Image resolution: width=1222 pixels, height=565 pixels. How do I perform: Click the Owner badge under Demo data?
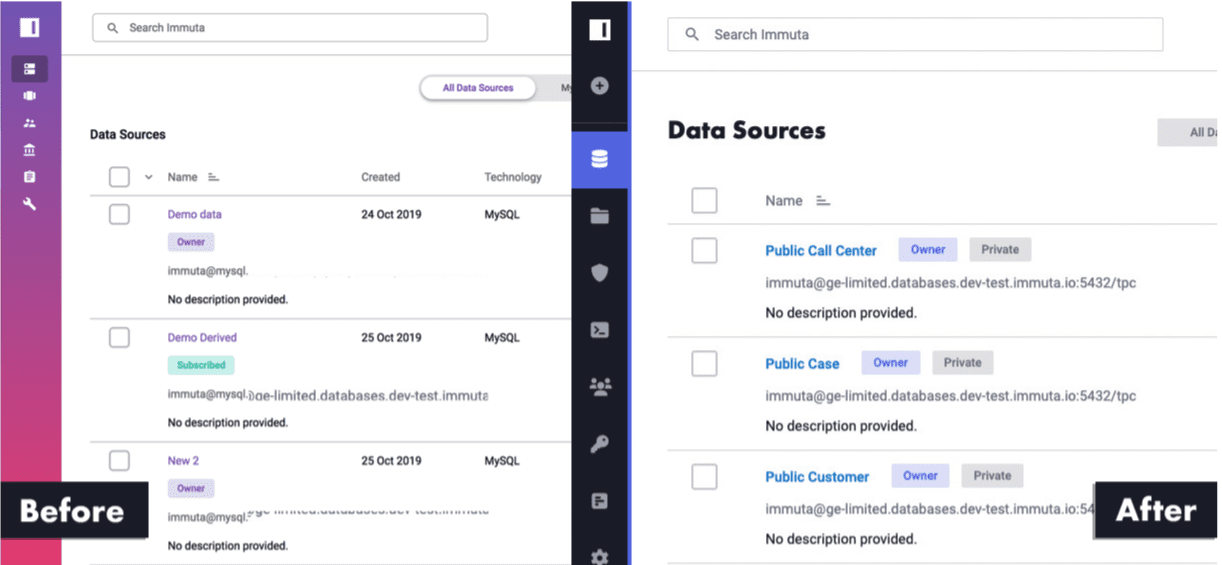point(191,242)
